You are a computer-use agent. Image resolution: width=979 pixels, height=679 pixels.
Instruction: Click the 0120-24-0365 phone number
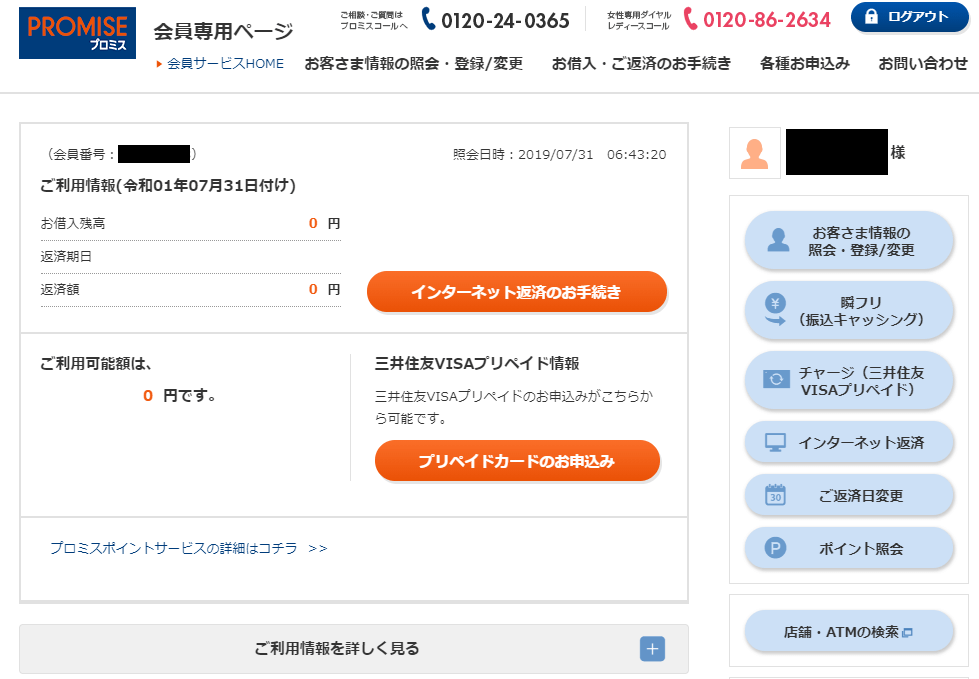tap(505, 21)
